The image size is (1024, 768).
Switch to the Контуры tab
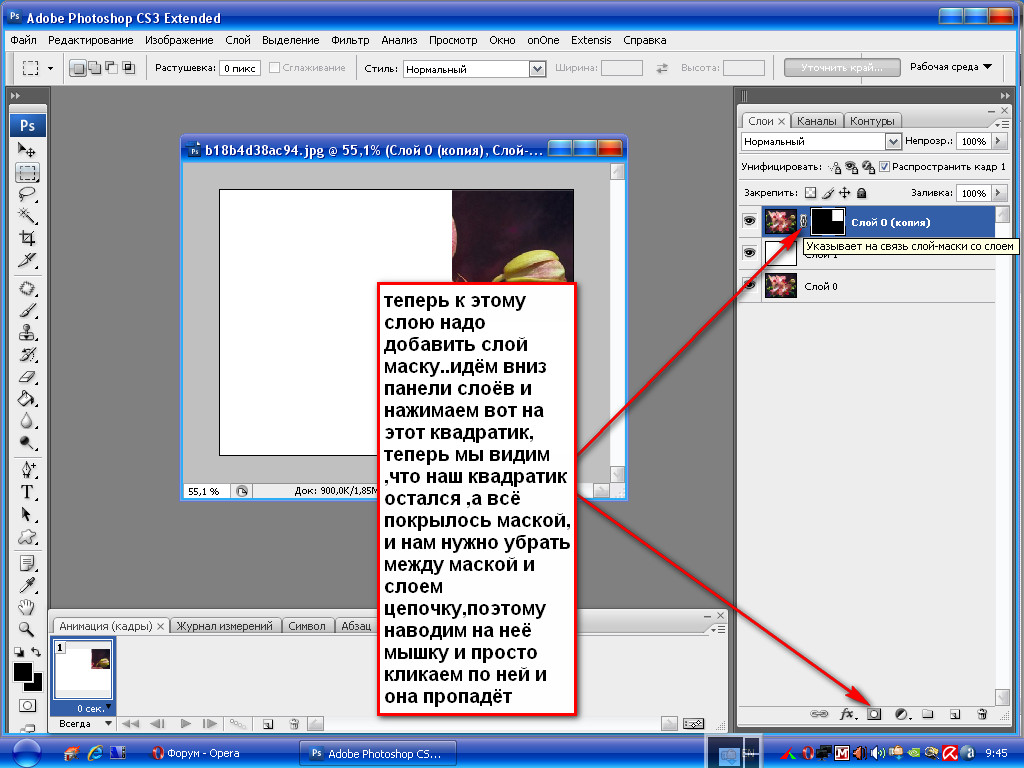872,121
